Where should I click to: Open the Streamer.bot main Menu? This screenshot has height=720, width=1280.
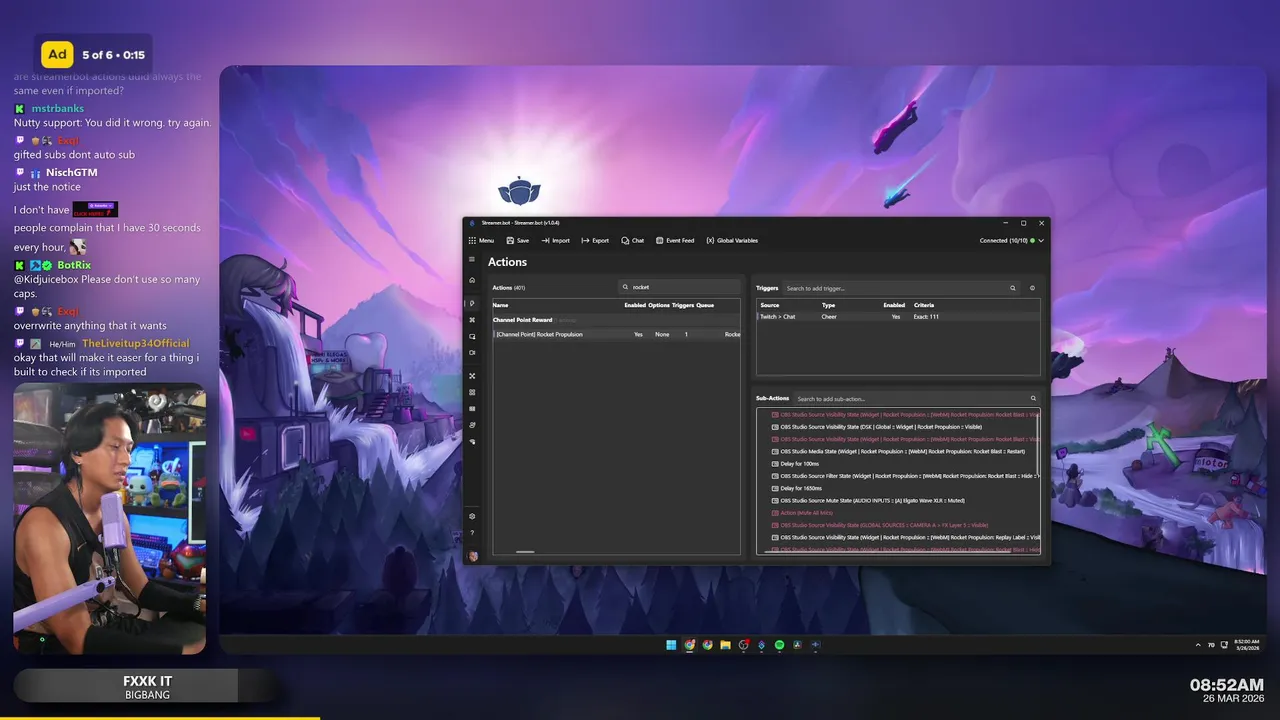pos(481,240)
